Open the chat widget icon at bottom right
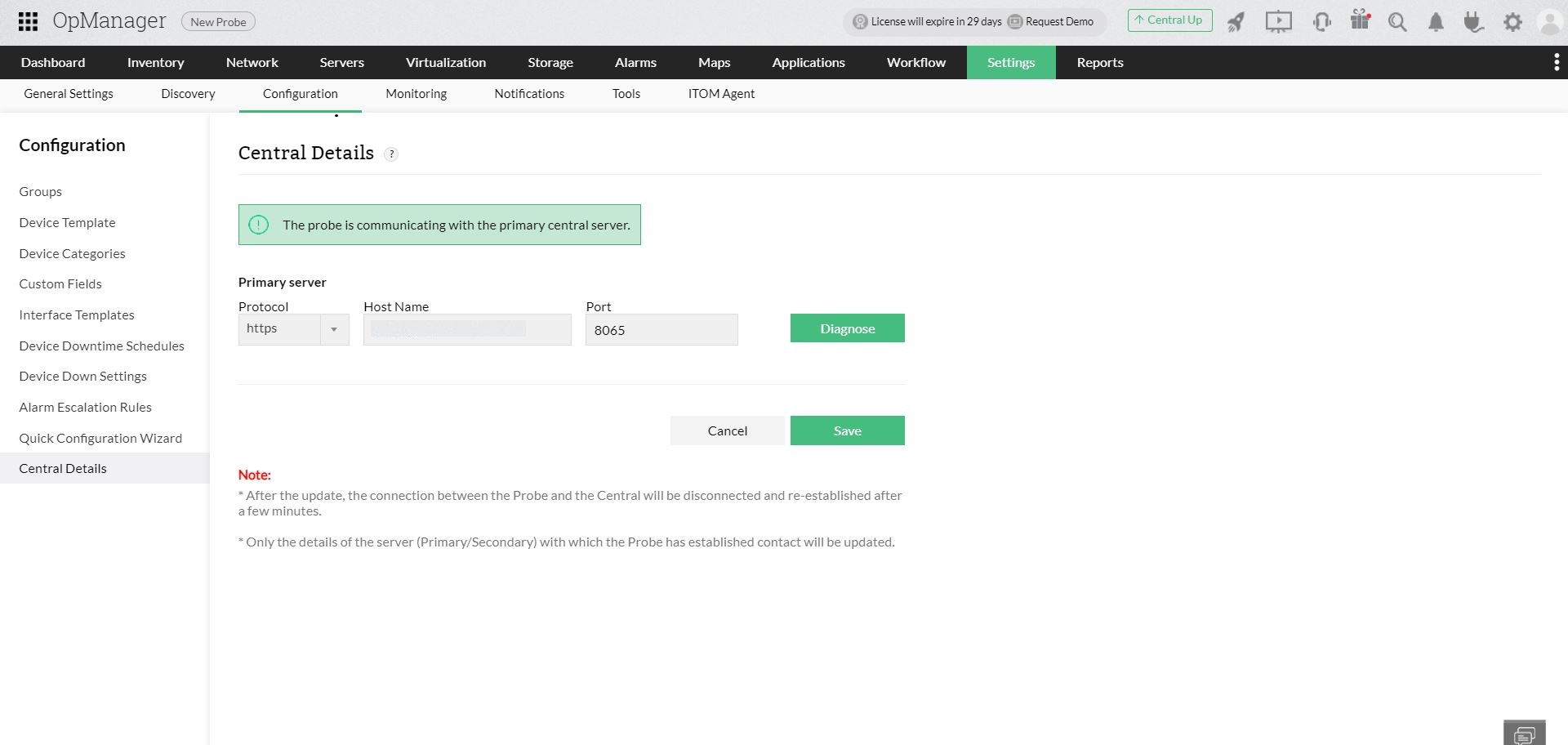 [x=1525, y=734]
